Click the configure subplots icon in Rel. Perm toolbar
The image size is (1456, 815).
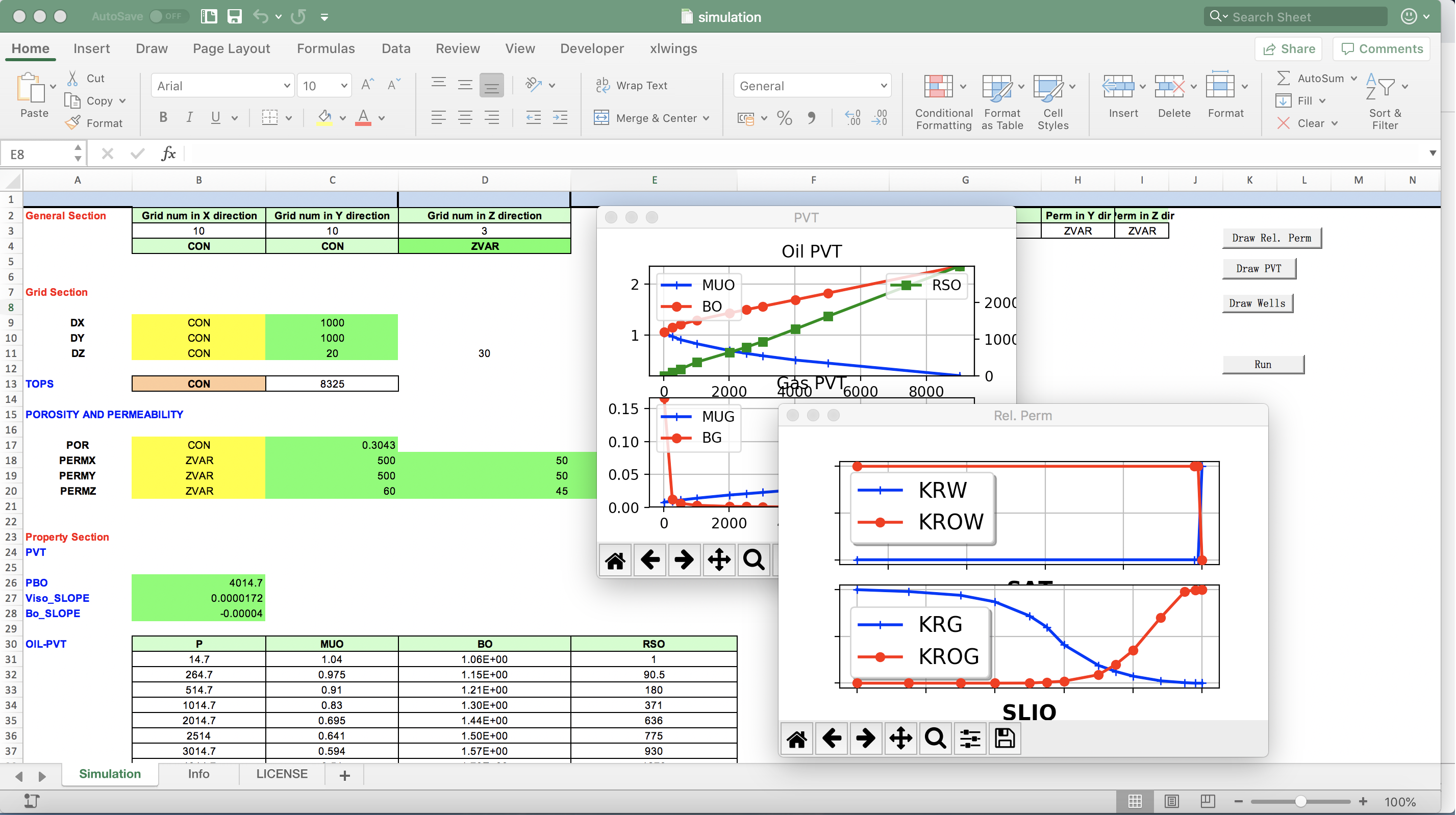click(x=970, y=738)
